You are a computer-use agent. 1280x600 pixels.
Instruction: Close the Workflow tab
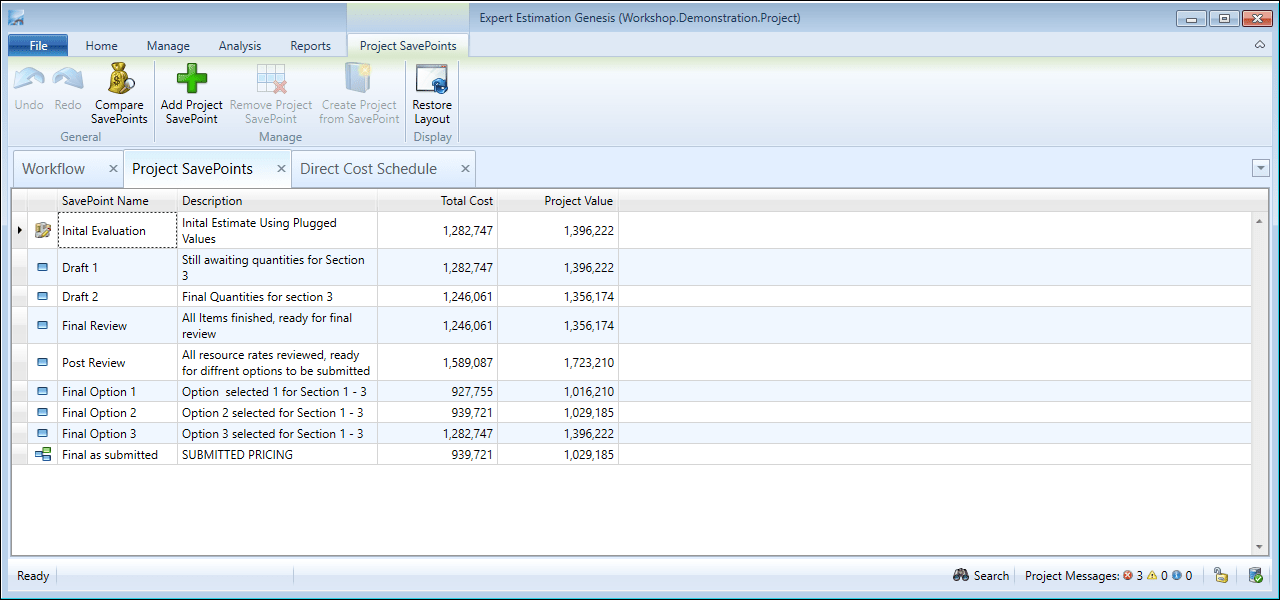tap(113, 169)
